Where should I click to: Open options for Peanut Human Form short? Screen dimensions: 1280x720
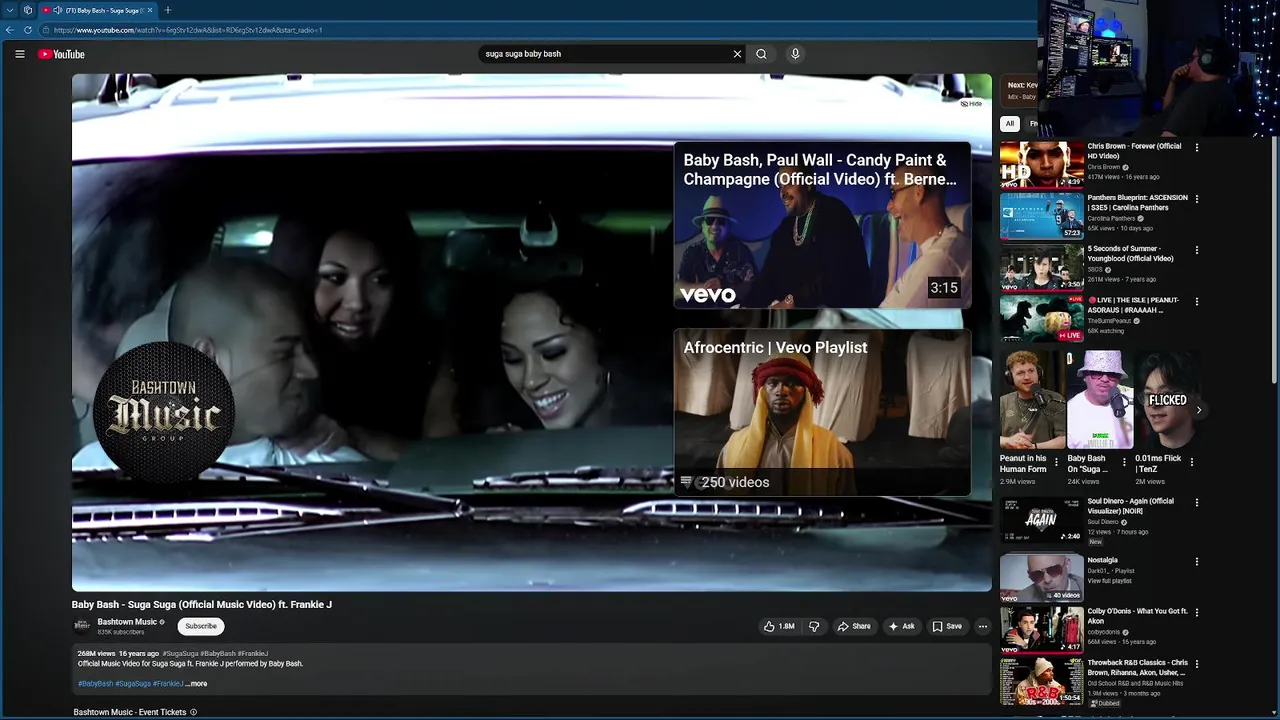click(1056, 462)
